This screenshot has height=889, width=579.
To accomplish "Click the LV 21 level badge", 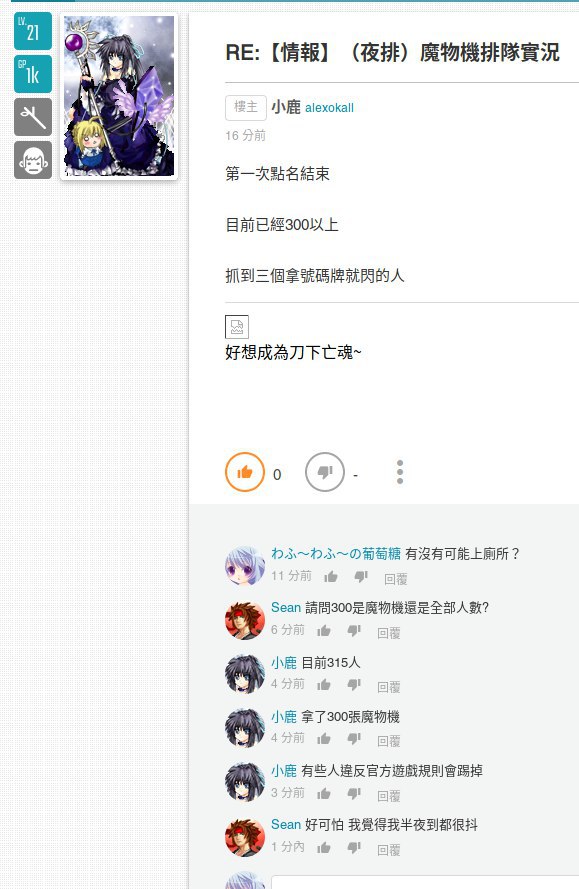I will coord(33,31).
